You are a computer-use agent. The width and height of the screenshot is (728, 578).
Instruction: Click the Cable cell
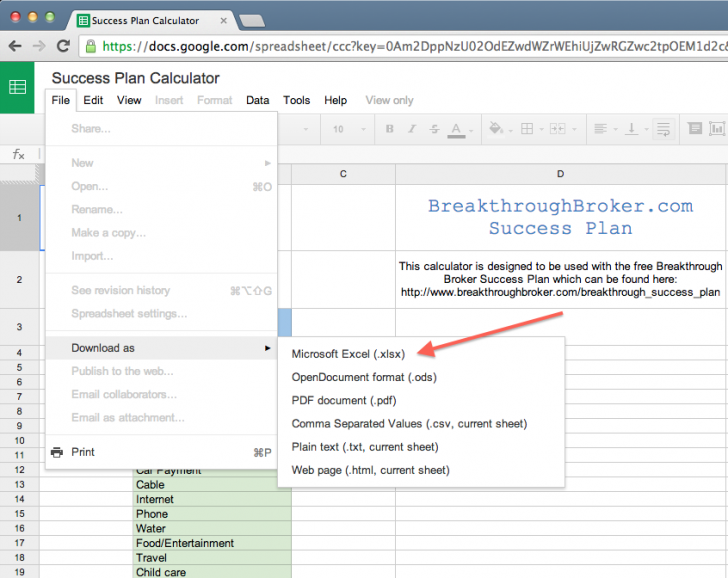coord(212,485)
